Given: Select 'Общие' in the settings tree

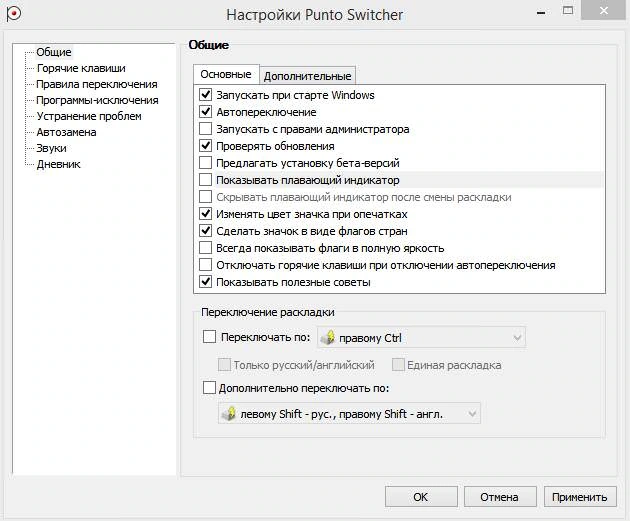Looking at the screenshot, I should [54, 52].
